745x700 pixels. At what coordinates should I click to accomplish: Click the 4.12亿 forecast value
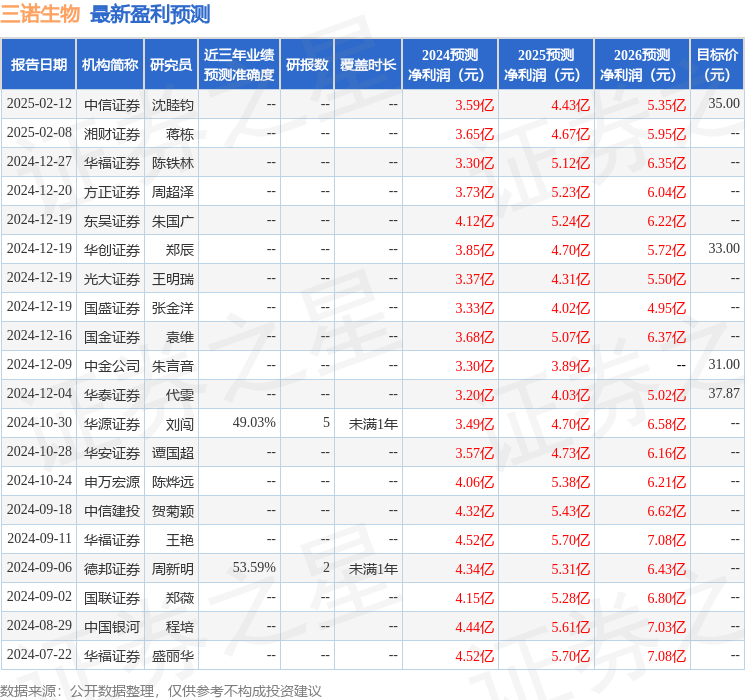click(x=474, y=221)
